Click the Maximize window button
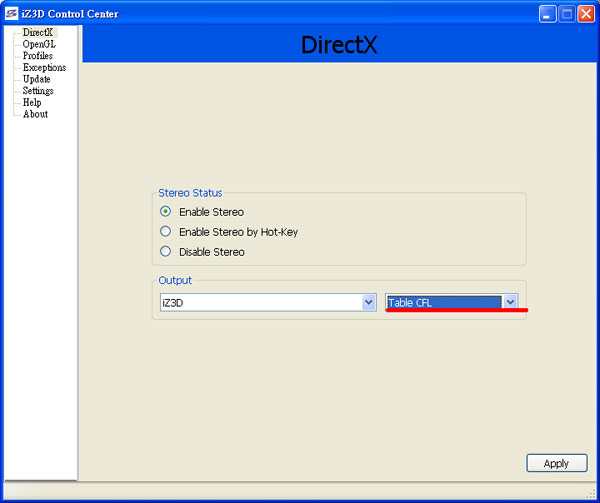The height and width of the screenshot is (503, 600). pos(567,14)
